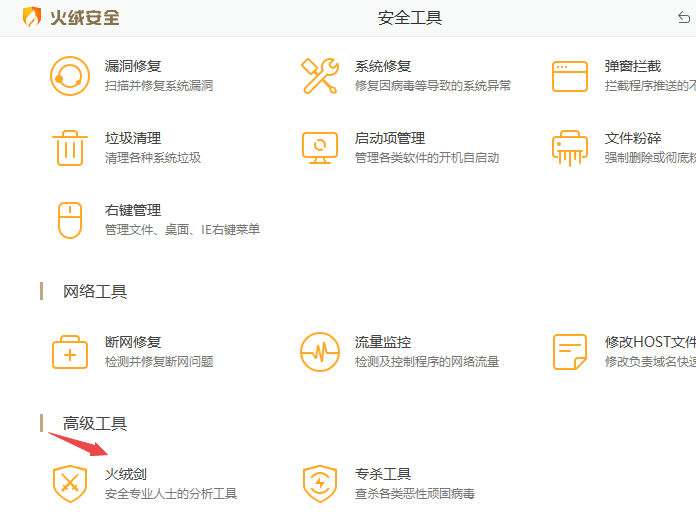Select the 文件粉碎 title text
The height and width of the screenshot is (522, 696).
tap(633, 138)
